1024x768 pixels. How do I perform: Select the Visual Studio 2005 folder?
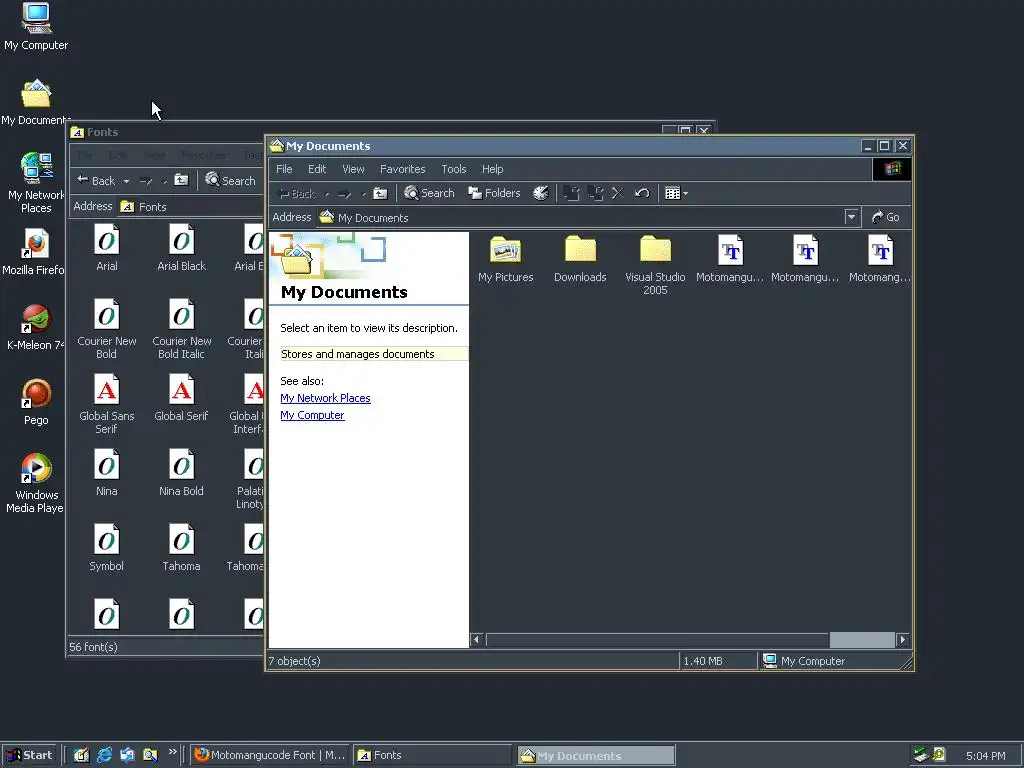click(x=655, y=265)
